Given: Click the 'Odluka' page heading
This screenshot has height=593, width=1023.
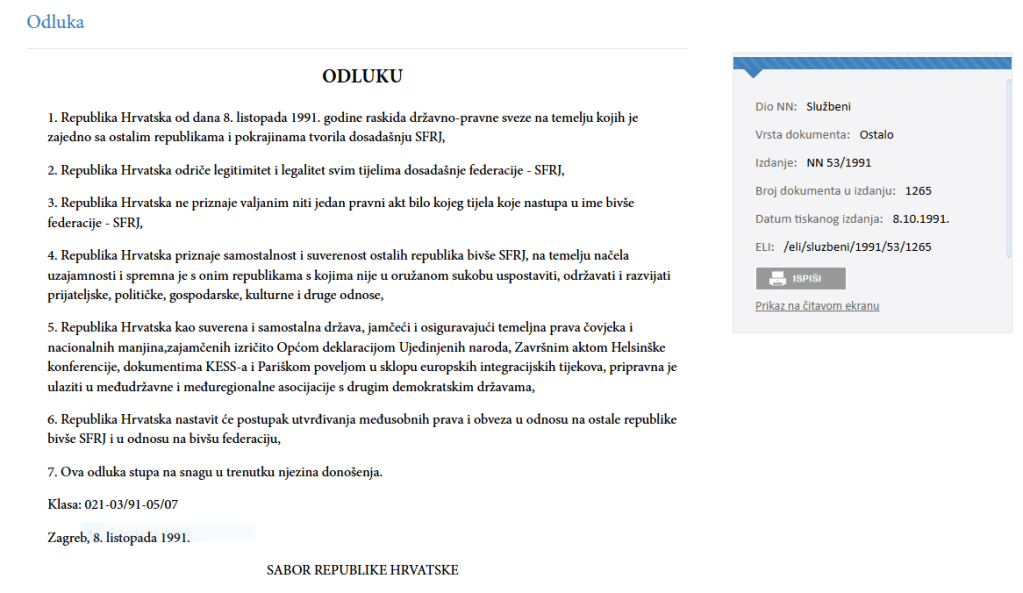Looking at the screenshot, I should (x=55, y=22).
